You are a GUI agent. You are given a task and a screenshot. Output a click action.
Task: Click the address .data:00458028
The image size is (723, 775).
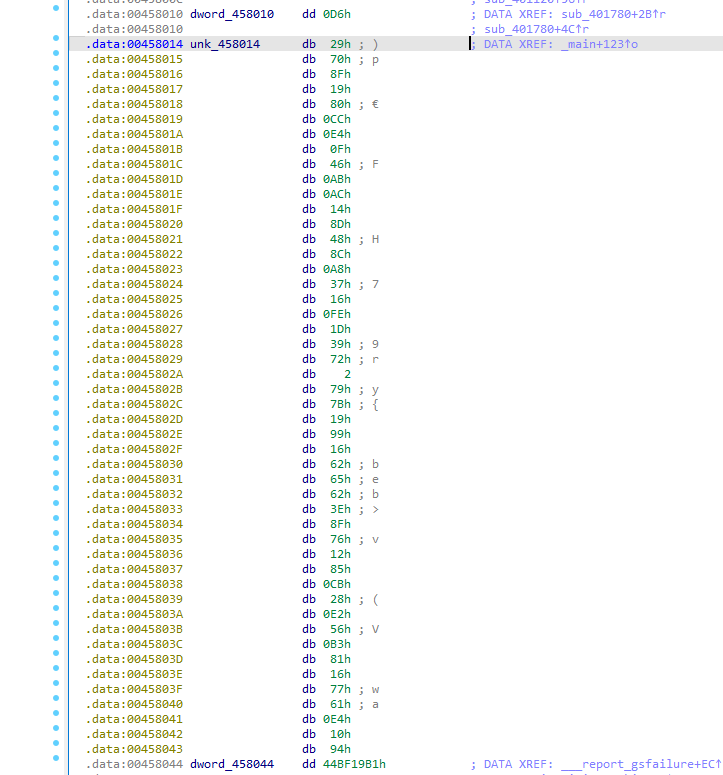tap(134, 344)
